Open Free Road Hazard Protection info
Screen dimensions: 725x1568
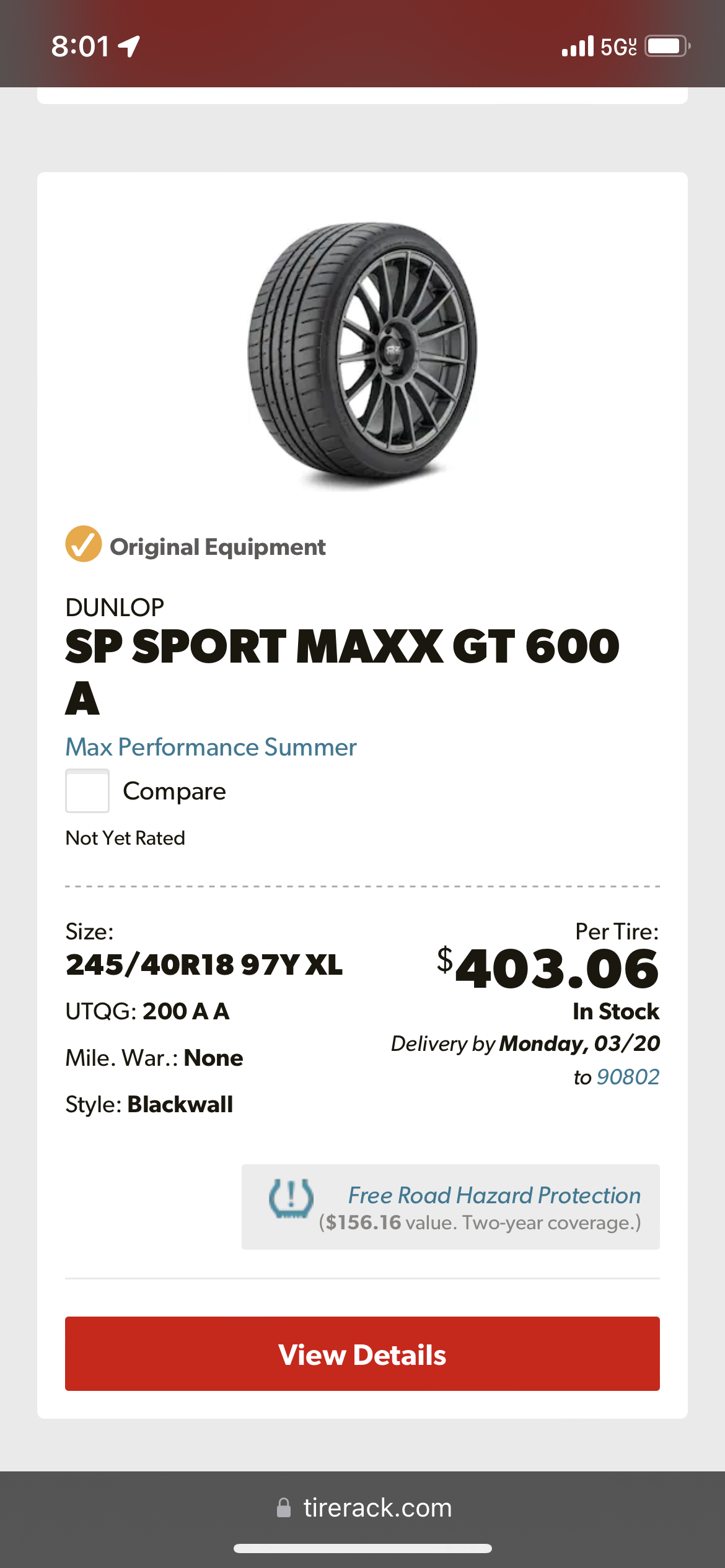[x=494, y=1195]
